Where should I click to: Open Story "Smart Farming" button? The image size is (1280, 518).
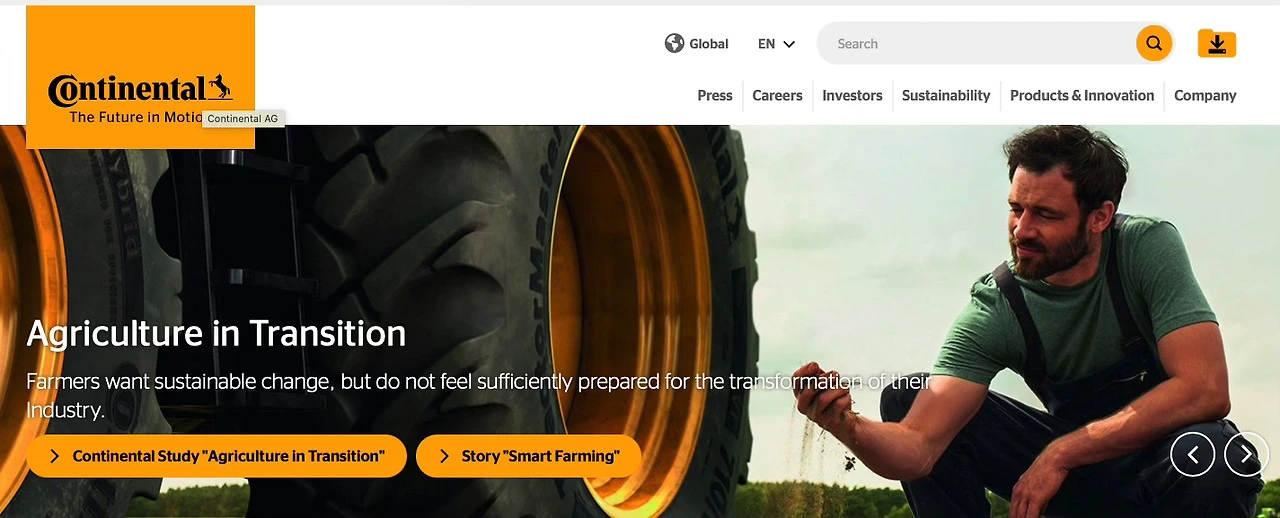528,456
